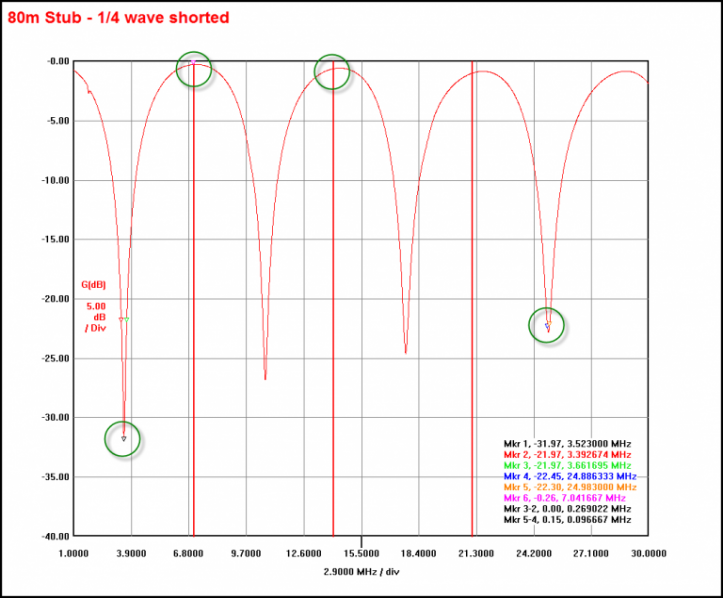Click Marker 1 triangle at the deepest null

coord(123,437)
